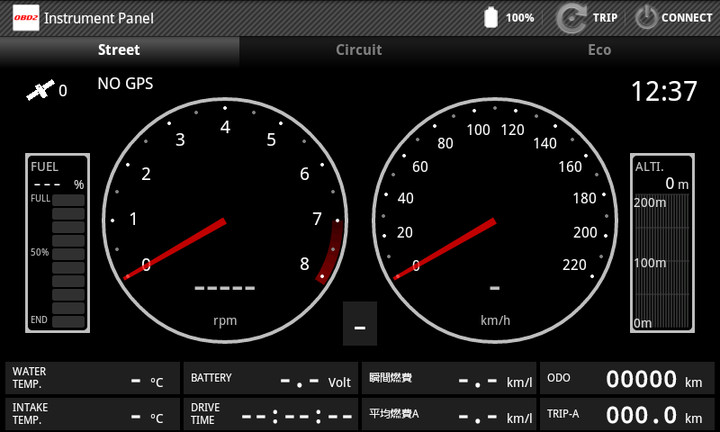Switch to the Street tab
Image resolution: width=720 pixels, height=432 pixels.
119,50
